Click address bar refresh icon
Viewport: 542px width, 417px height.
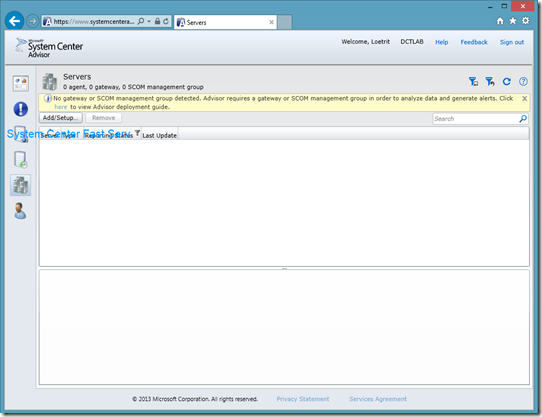coord(166,21)
